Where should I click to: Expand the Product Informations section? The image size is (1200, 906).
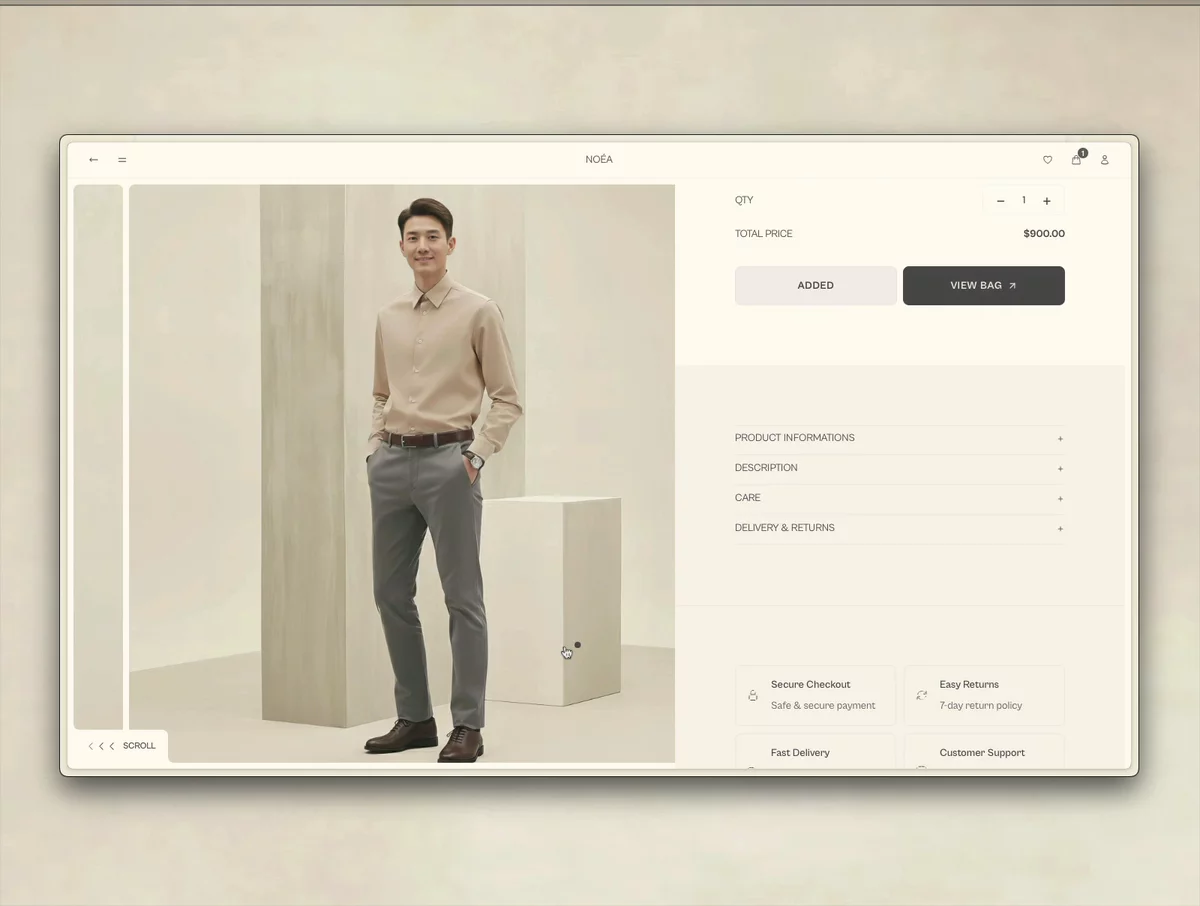899,438
